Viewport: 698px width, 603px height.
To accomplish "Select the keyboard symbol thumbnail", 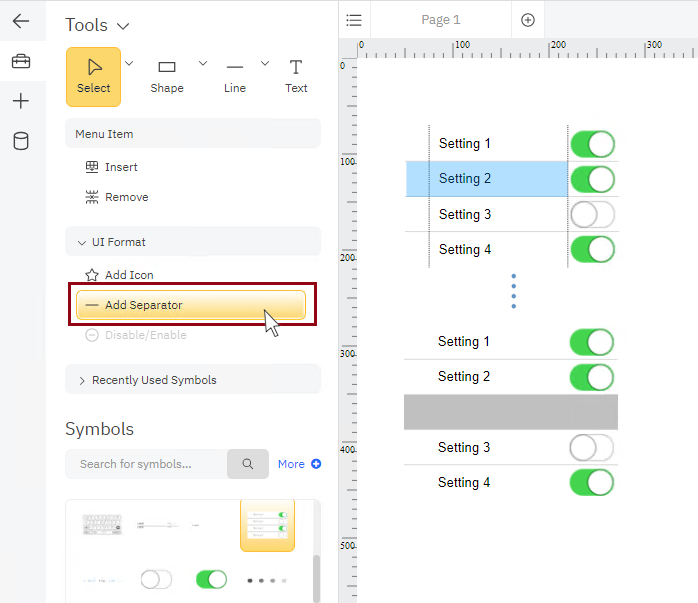I will (102, 525).
